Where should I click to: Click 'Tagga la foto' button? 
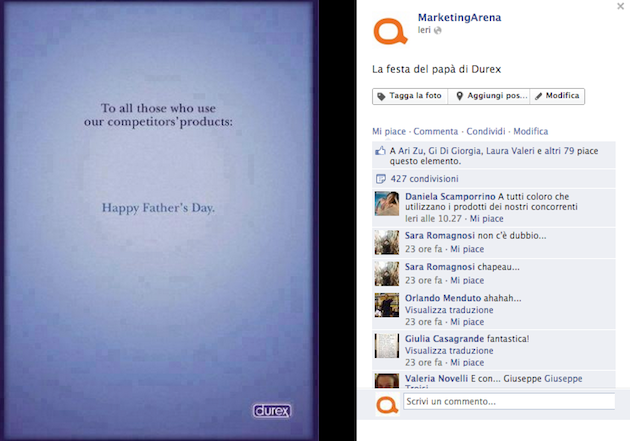pos(410,96)
